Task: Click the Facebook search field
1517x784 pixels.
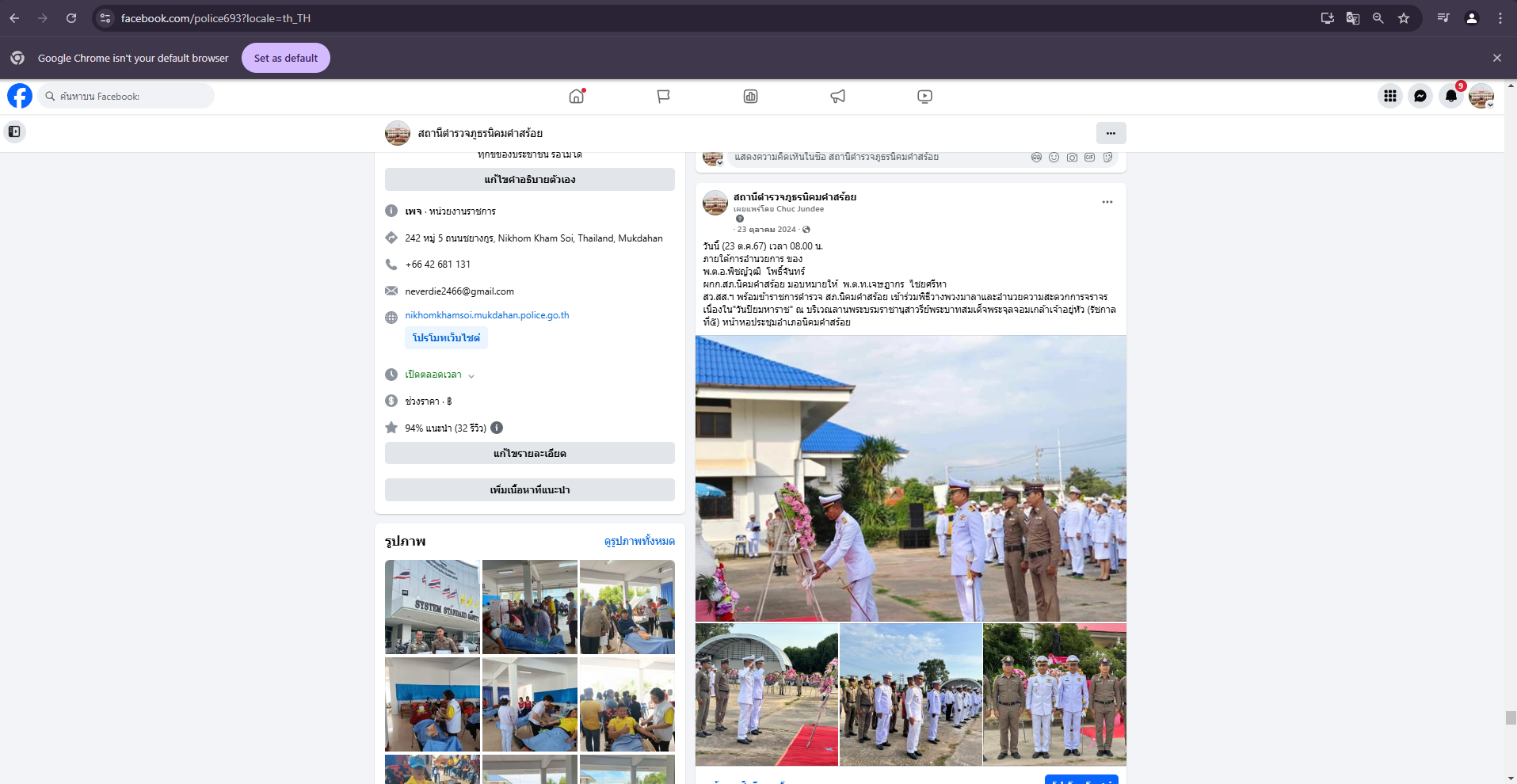Action: point(127,96)
